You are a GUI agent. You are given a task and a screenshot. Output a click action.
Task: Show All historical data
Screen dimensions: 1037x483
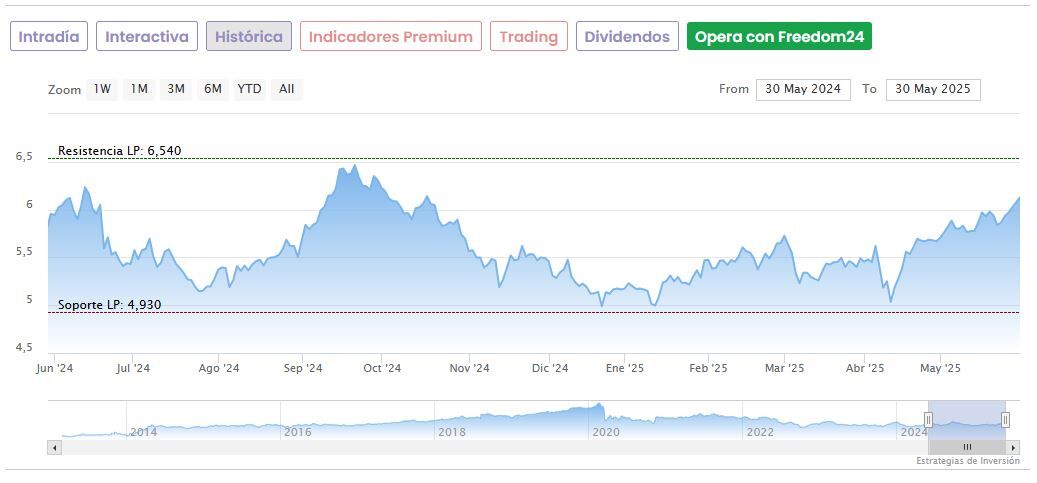(287, 89)
